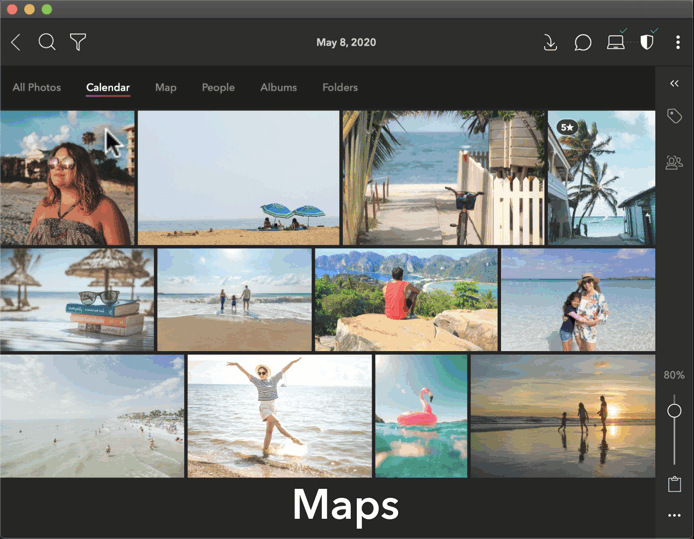694x539 pixels.
Task: Open the filter funnel icon
Action: (x=78, y=42)
